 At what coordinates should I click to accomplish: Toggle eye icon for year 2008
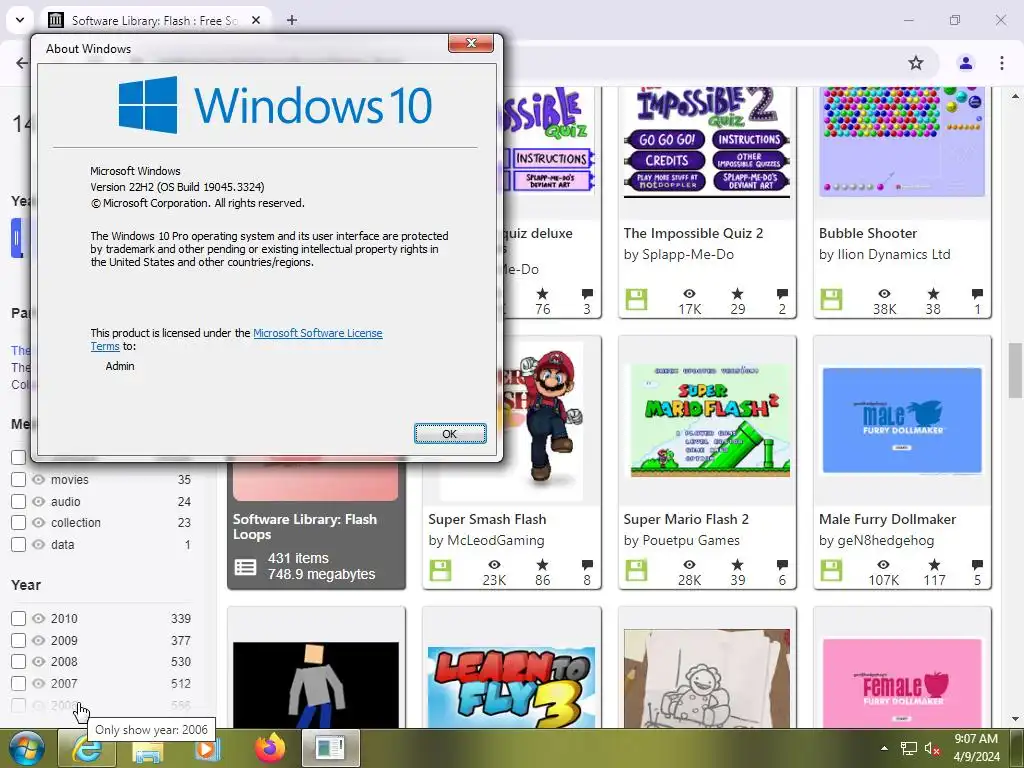point(39,662)
